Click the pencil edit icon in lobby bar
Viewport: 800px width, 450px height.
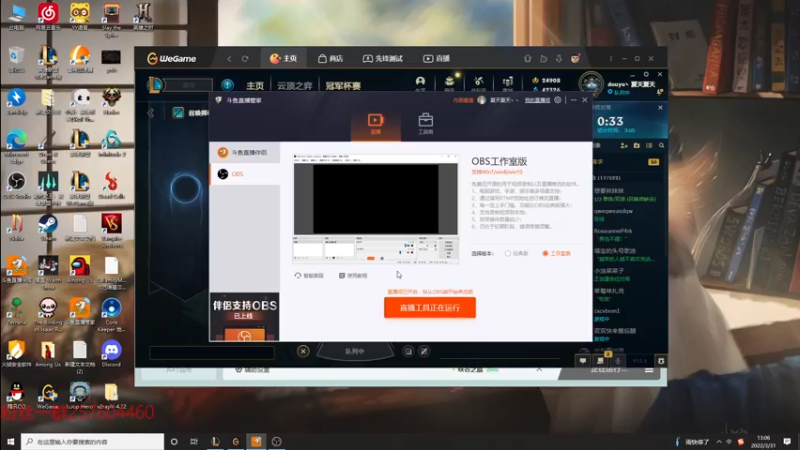pyautogui.click(x=424, y=351)
